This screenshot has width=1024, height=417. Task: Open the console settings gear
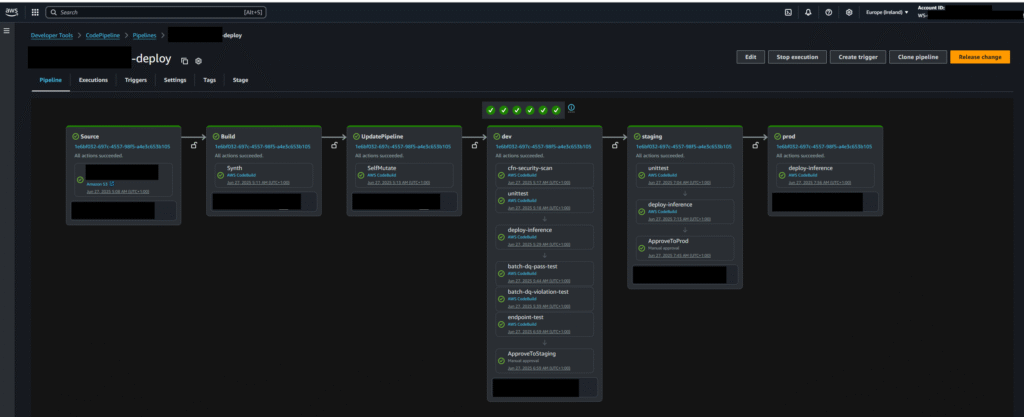(x=849, y=12)
